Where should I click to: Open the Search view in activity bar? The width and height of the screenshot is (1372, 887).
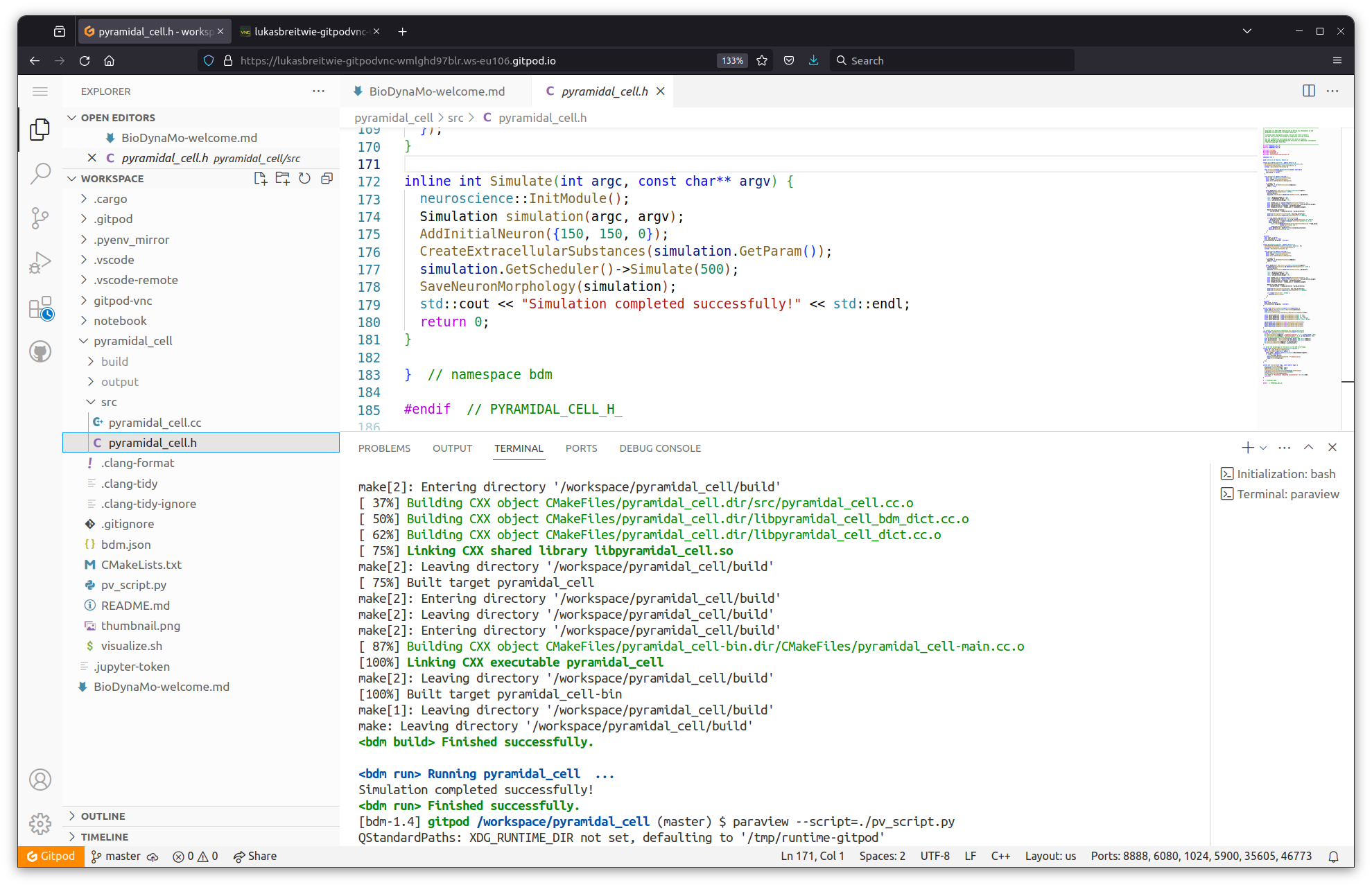tap(40, 173)
